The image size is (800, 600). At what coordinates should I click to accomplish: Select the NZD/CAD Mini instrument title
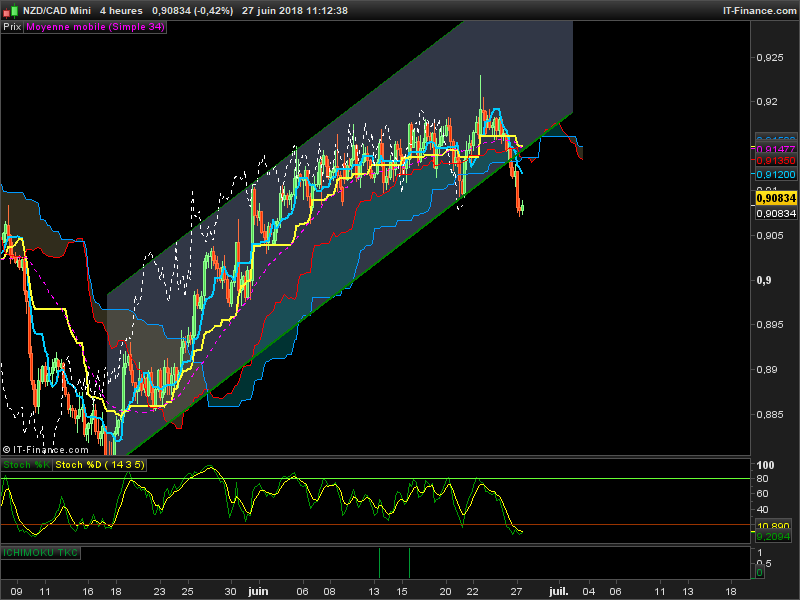57,11
